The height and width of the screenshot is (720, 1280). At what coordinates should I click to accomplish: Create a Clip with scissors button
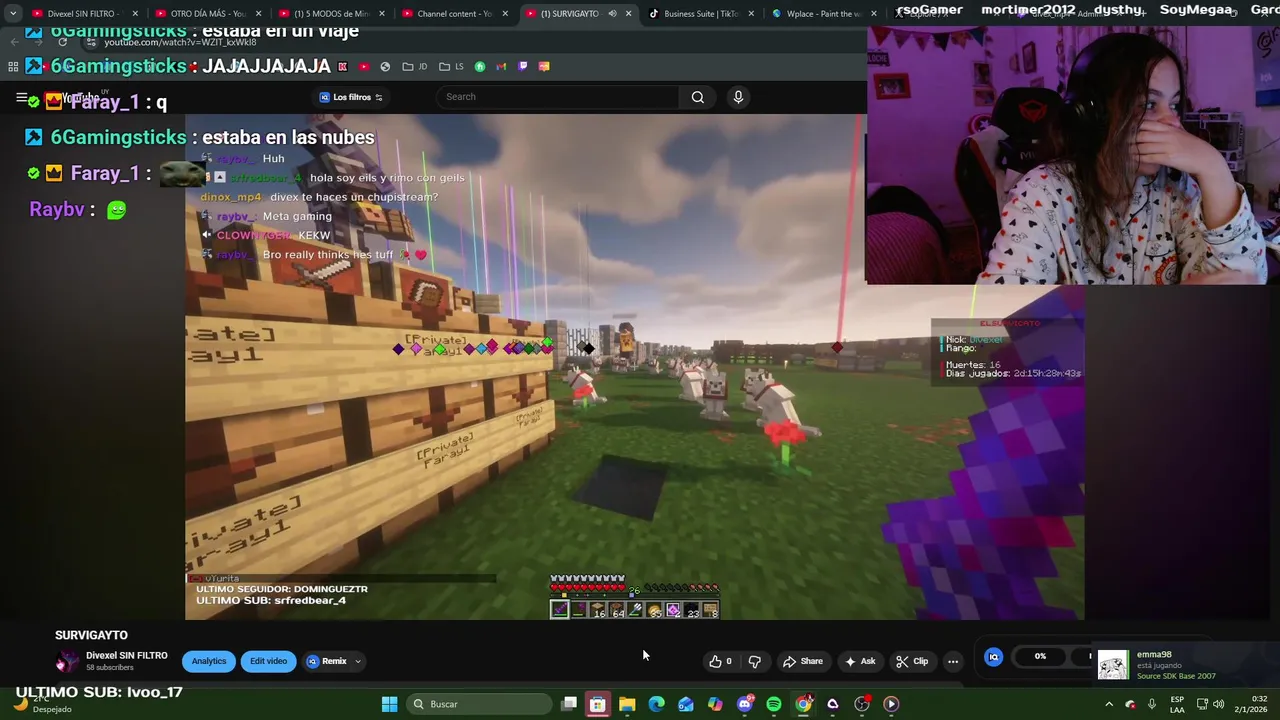(912, 661)
